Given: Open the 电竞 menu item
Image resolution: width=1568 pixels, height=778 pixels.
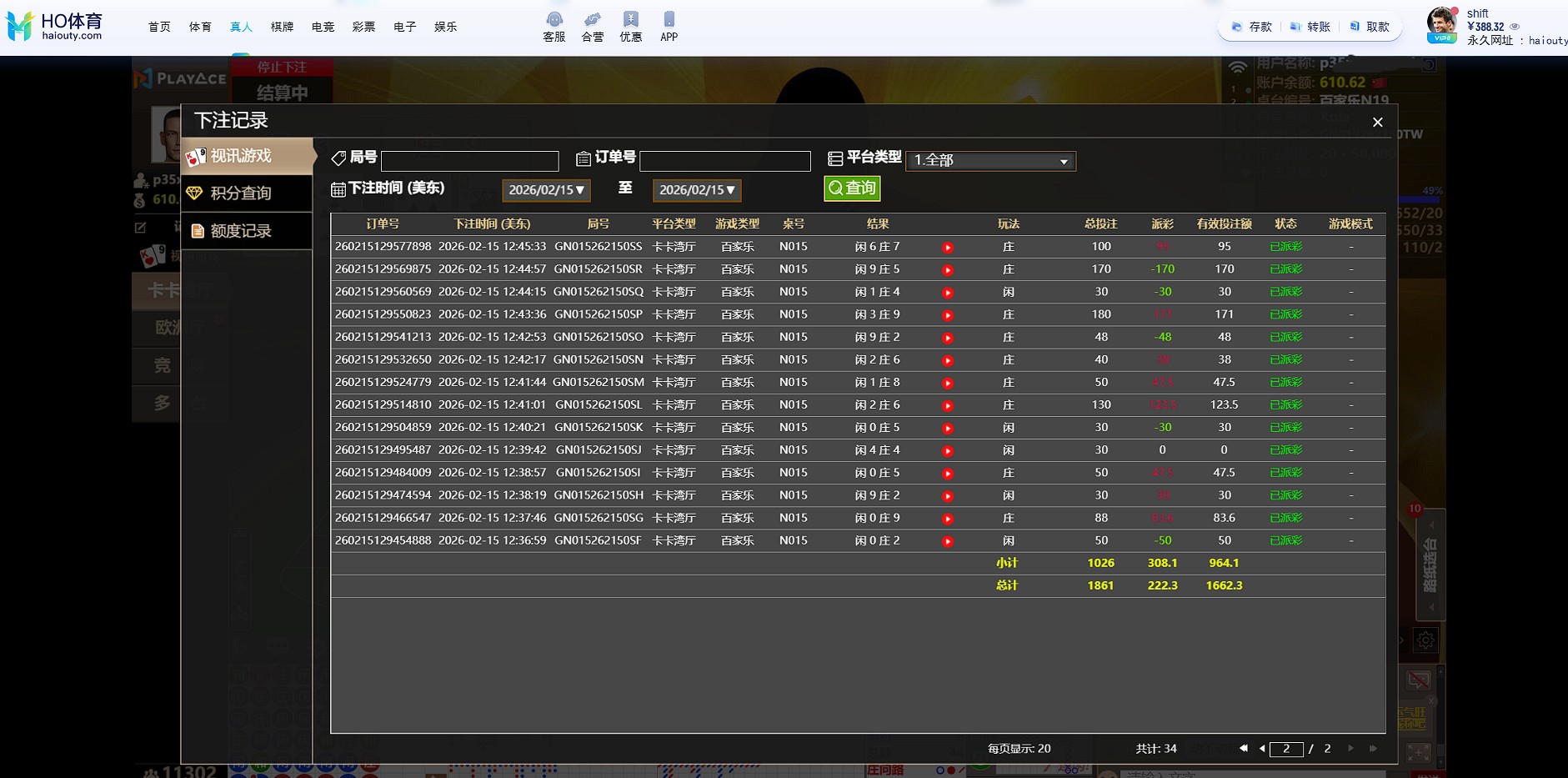Looking at the screenshot, I should 323,27.
